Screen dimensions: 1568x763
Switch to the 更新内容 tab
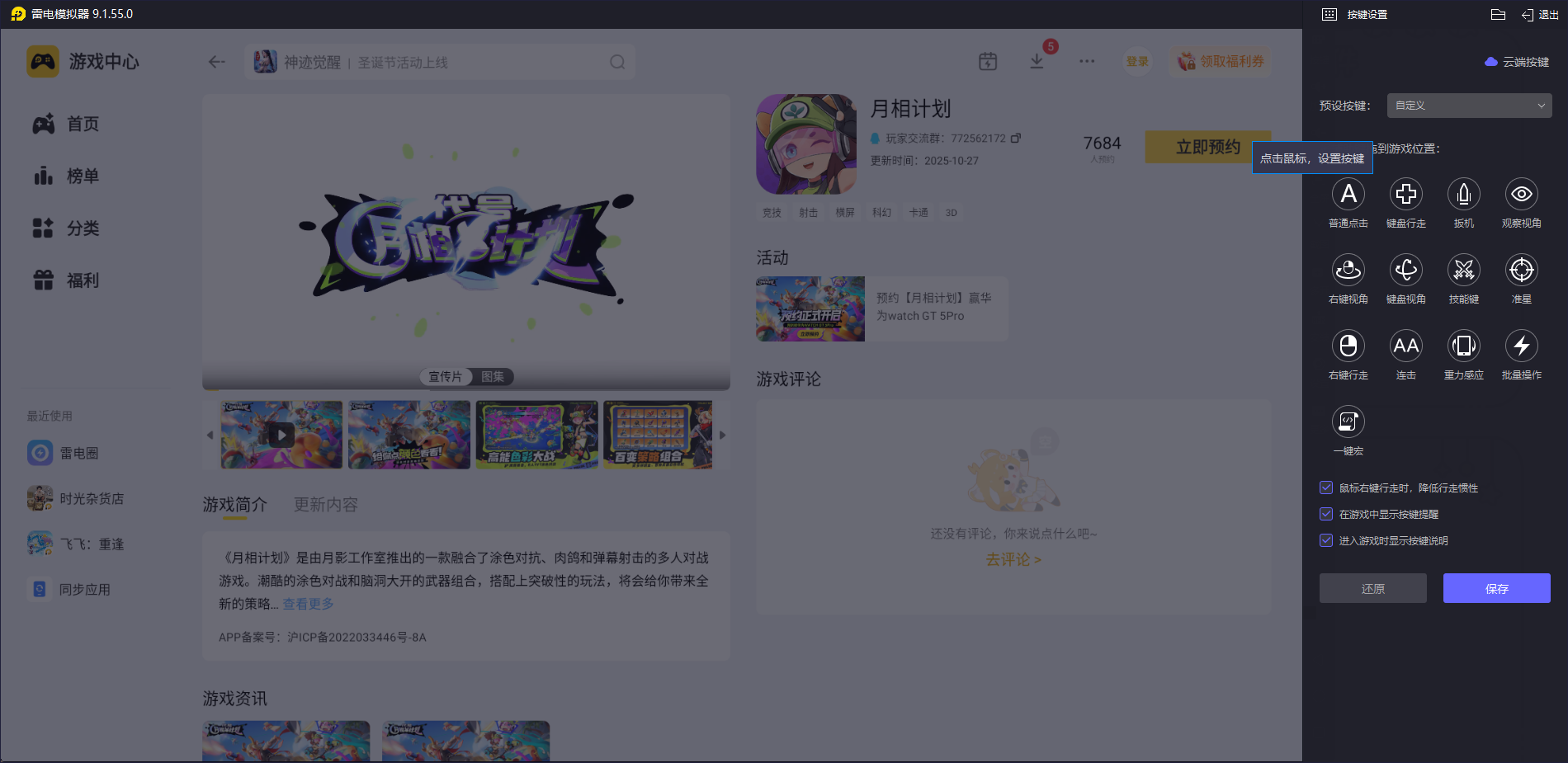326,505
